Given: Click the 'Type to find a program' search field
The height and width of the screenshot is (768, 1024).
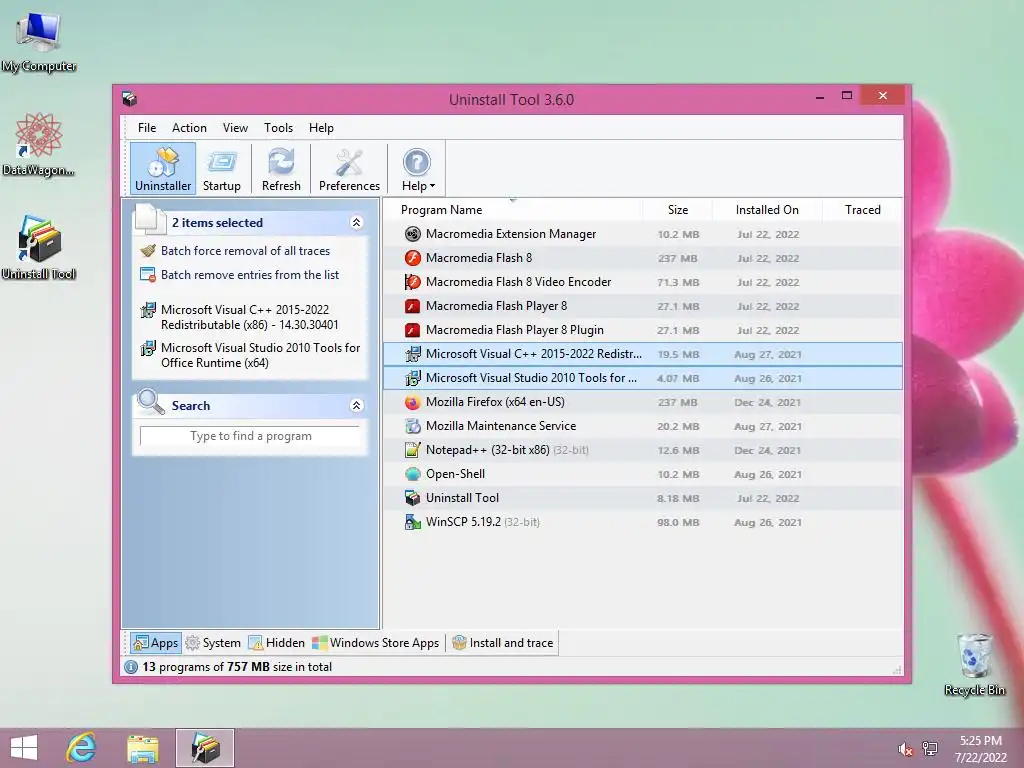Looking at the screenshot, I should tap(250, 436).
